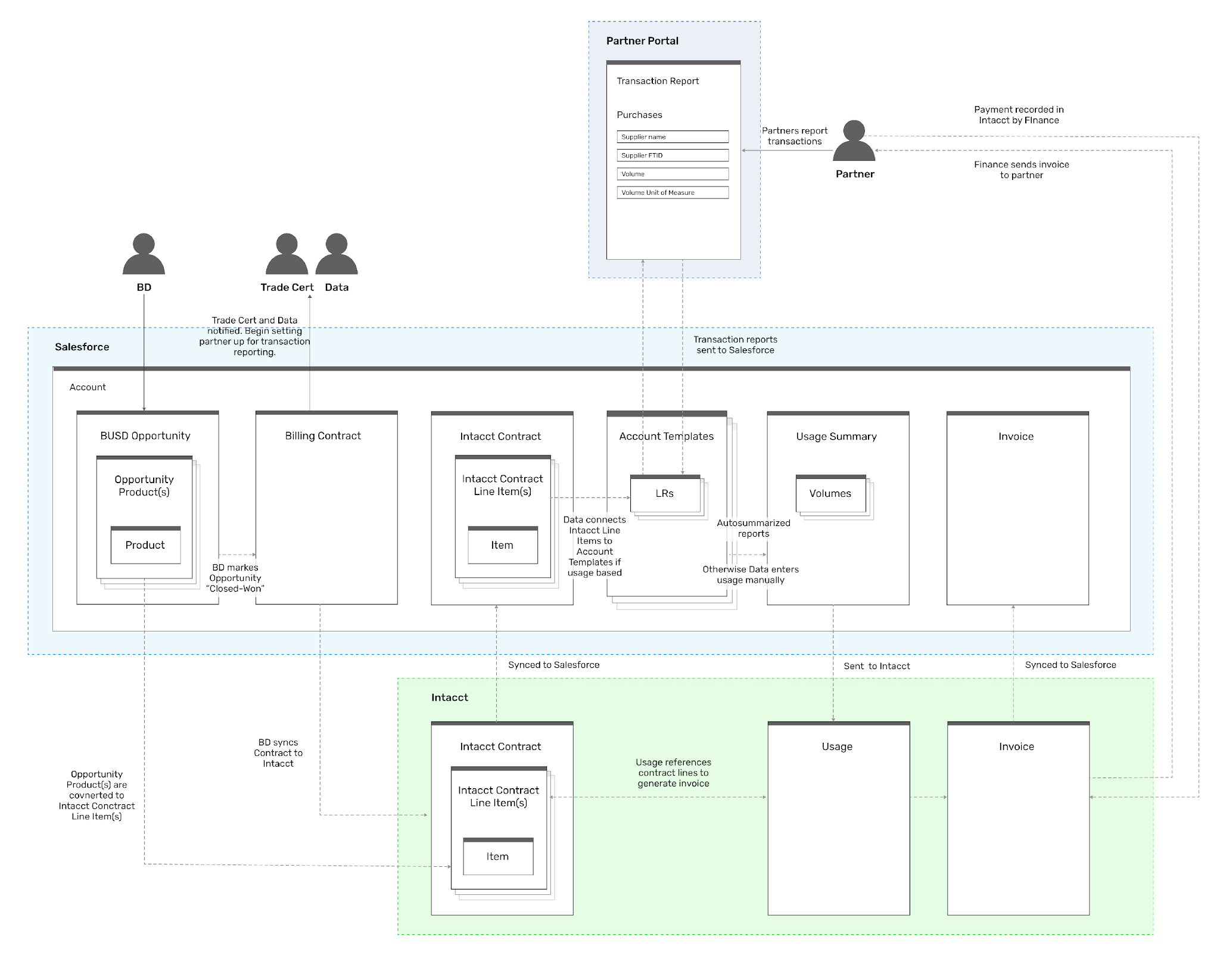Click the Salesforce Intacct Contract title
Viewport: 1220px width, 980px height.
[500, 437]
